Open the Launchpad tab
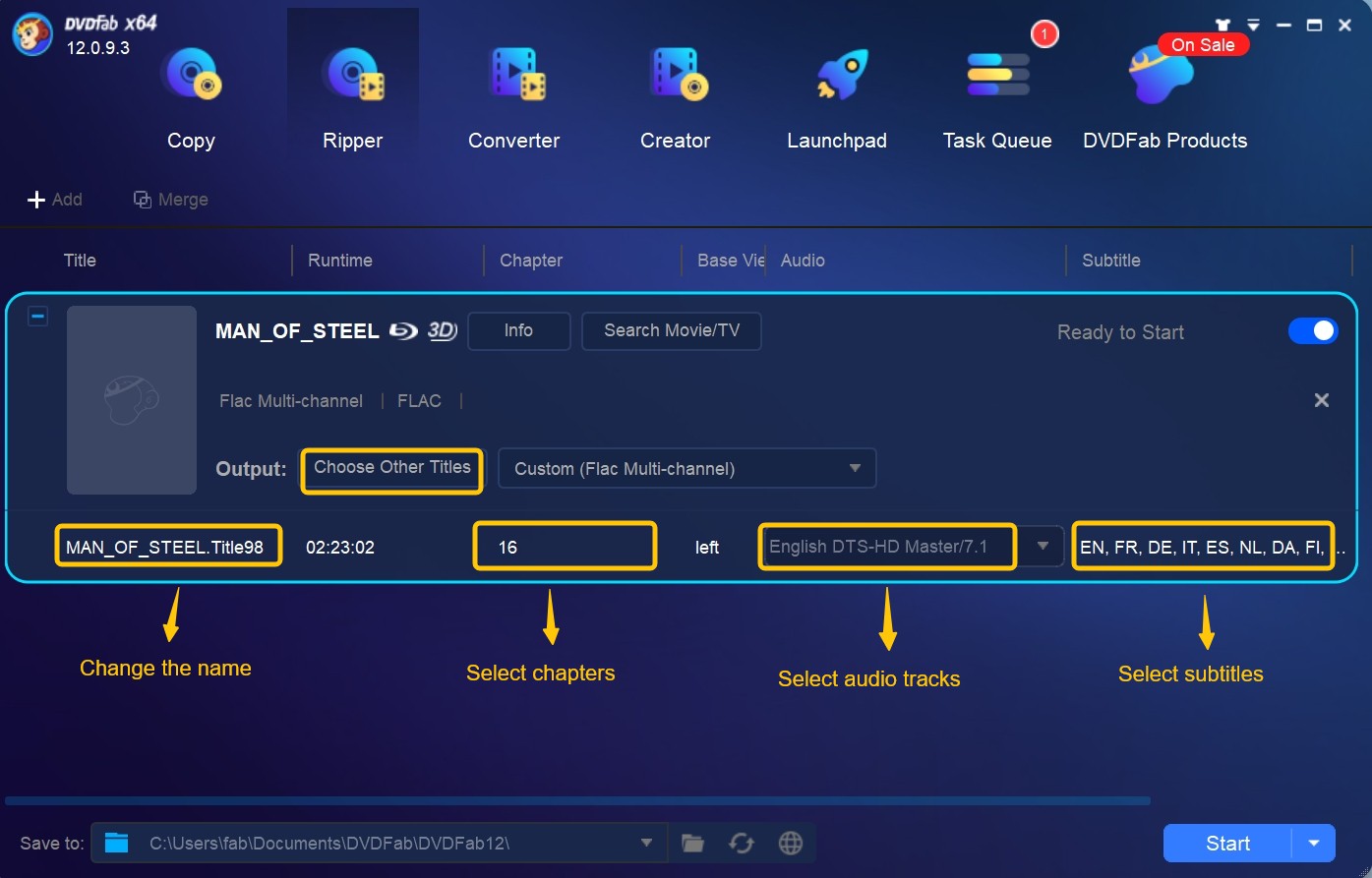Viewport: 1372px width, 878px height. pos(836,98)
